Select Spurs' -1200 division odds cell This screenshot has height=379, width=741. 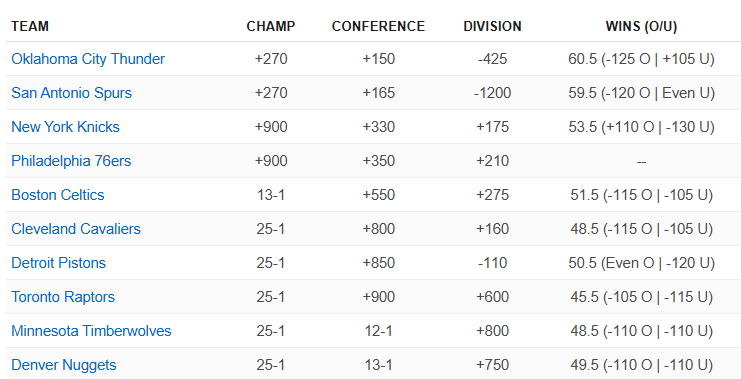pos(492,93)
